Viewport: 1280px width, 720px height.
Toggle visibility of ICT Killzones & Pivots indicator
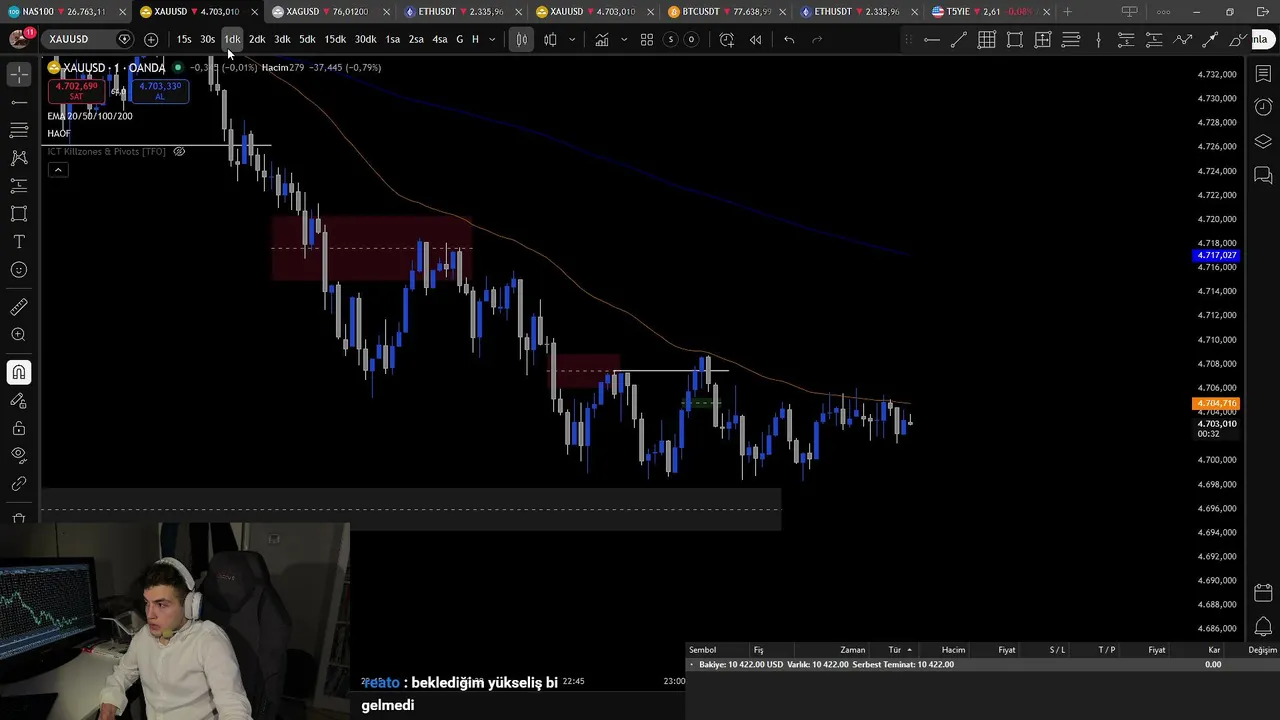(x=179, y=152)
